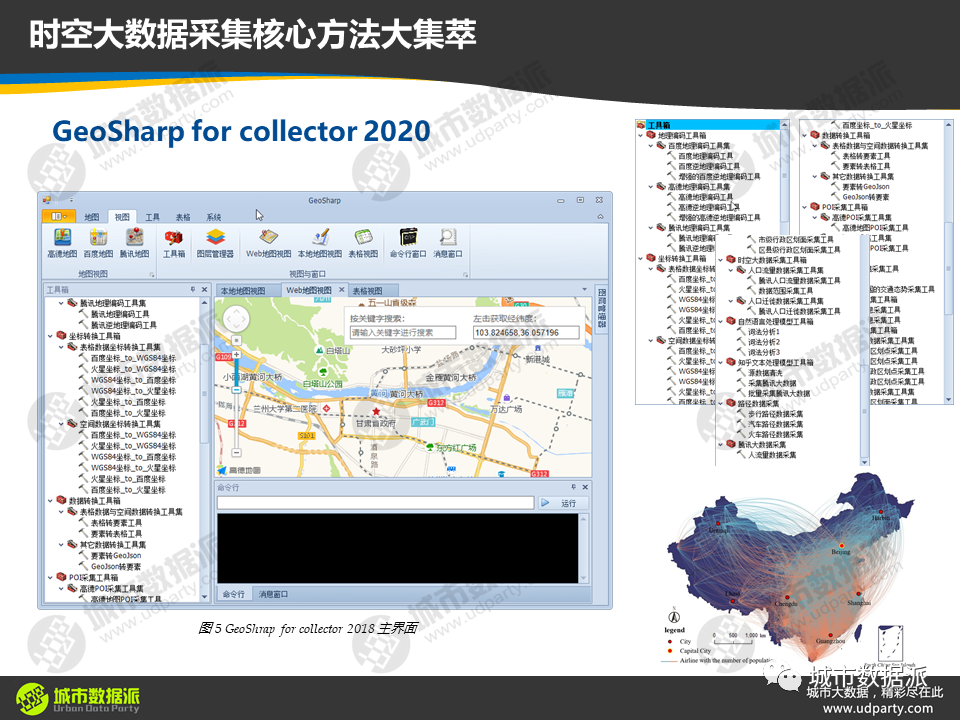Viewport: 960px width, 720px height.
Task: Switch to the 系统 ribbon tab
Action: (213, 217)
